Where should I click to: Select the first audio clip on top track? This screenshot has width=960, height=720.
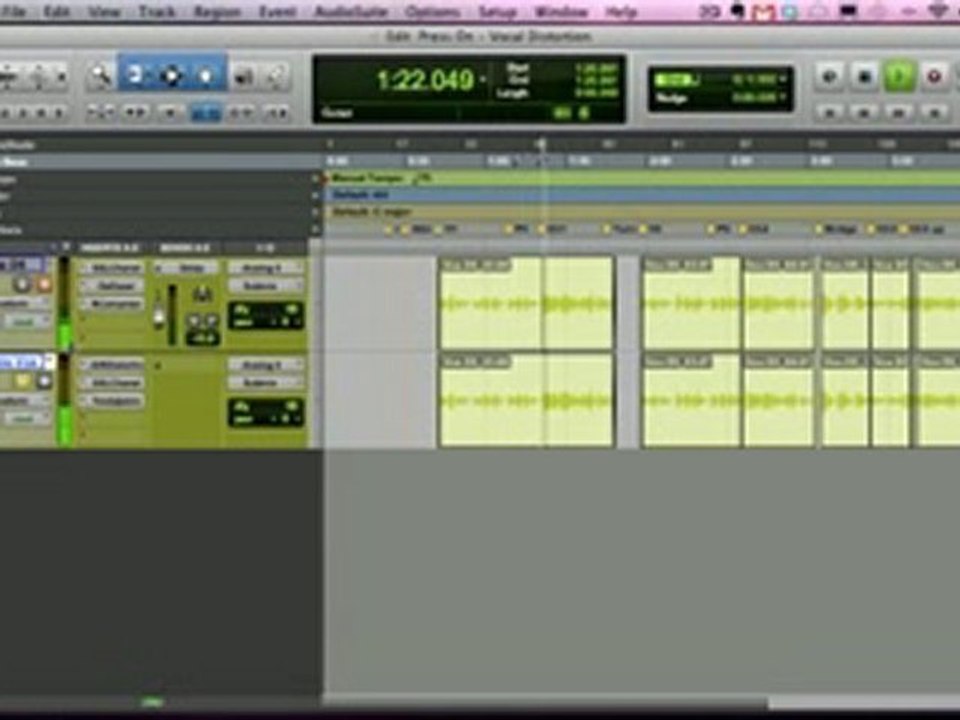point(526,303)
